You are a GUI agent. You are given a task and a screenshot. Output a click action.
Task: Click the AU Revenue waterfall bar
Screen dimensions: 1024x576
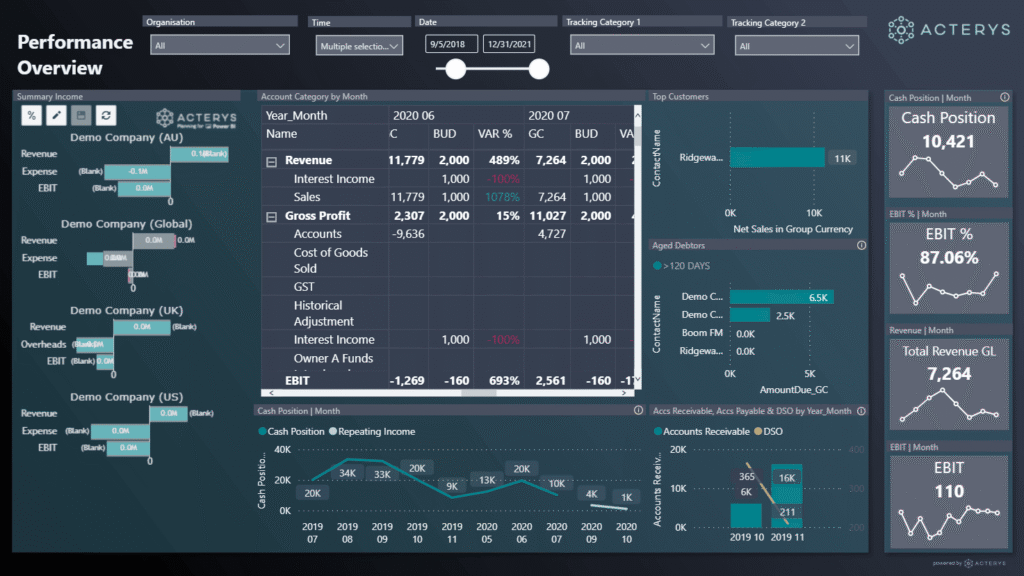pyautogui.click(x=199, y=153)
